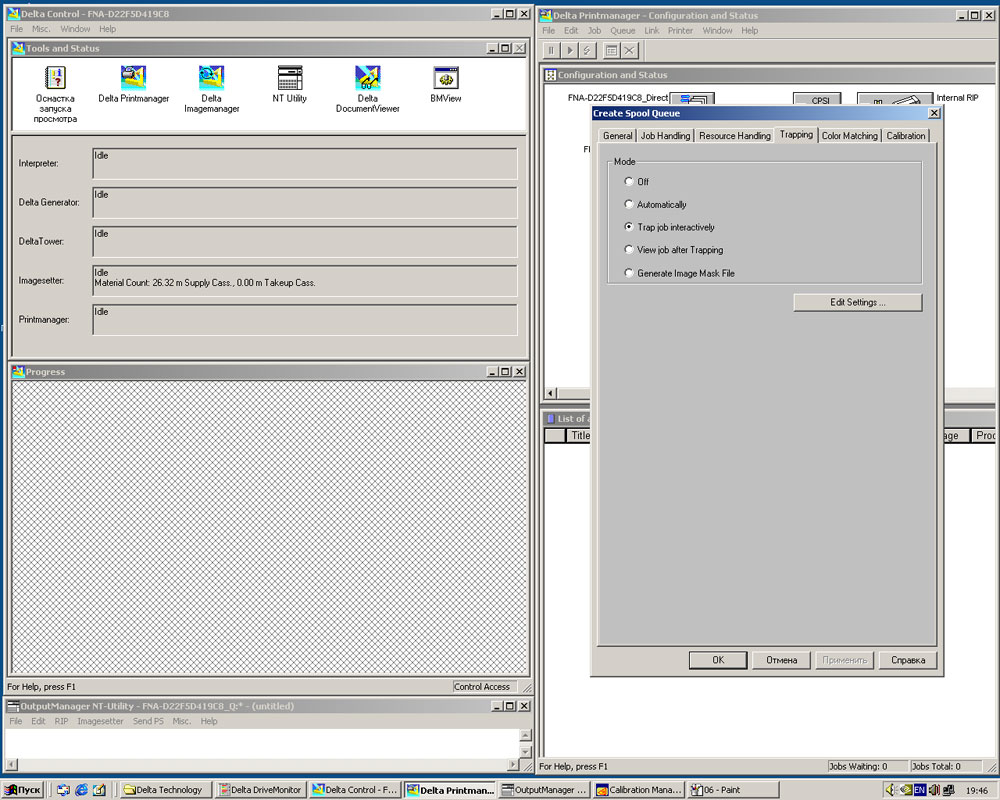Switch to the Job Handling tab
The width and height of the screenshot is (1000, 800).
(x=665, y=136)
